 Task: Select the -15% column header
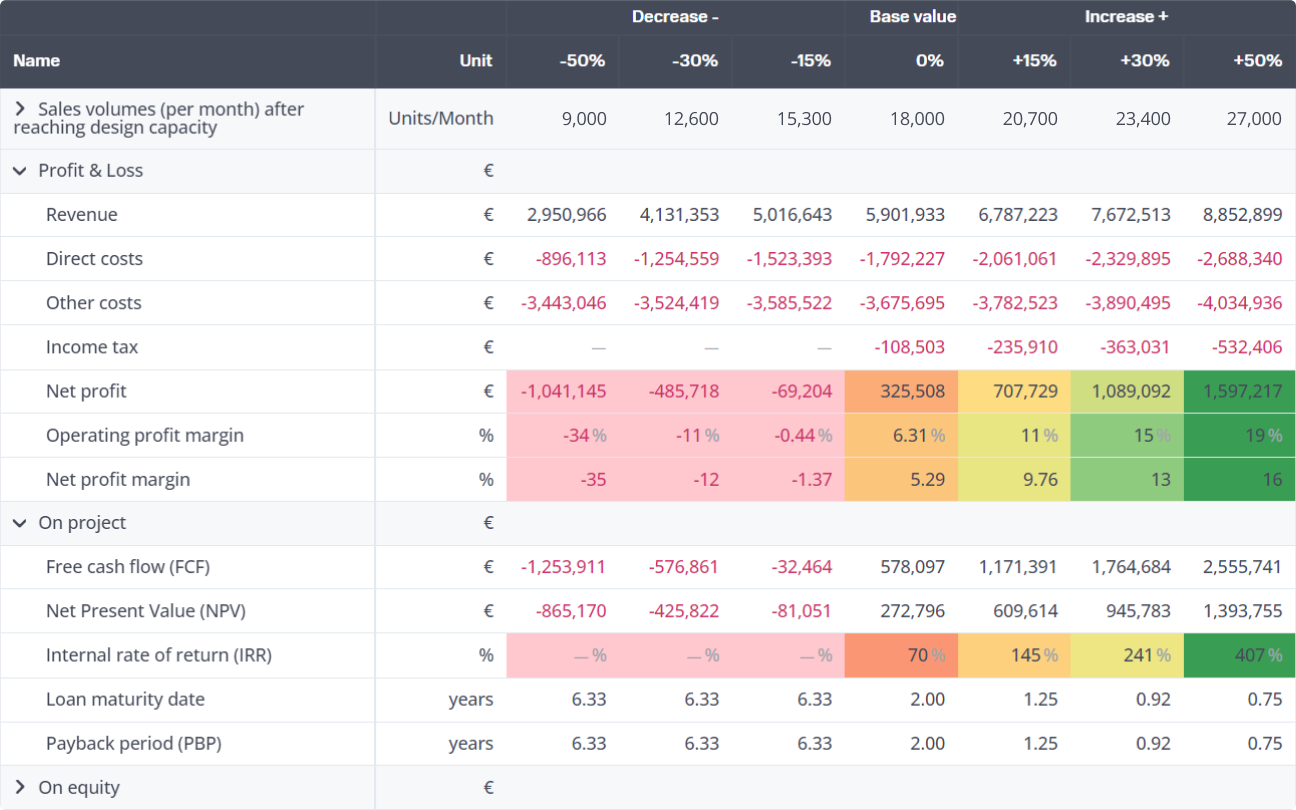[810, 61]
